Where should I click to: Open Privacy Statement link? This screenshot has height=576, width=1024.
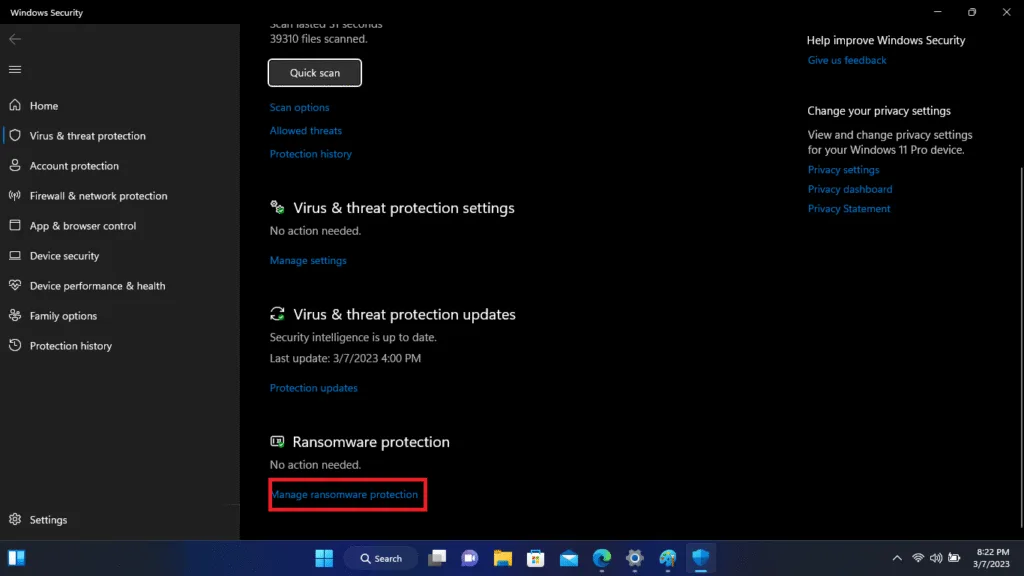pos(849,209)
